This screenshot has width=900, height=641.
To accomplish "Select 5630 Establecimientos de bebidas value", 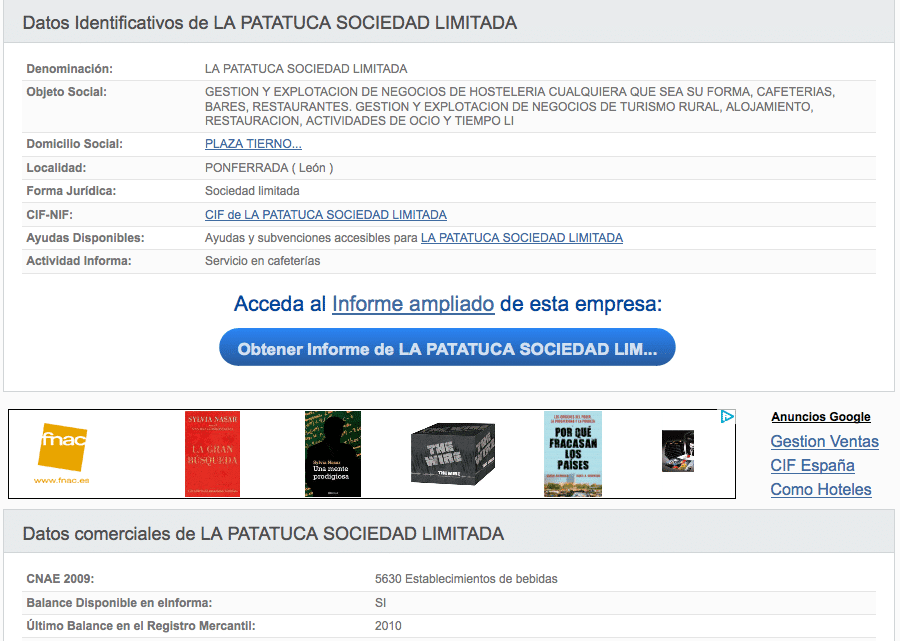I will click(x=466, y=579).
